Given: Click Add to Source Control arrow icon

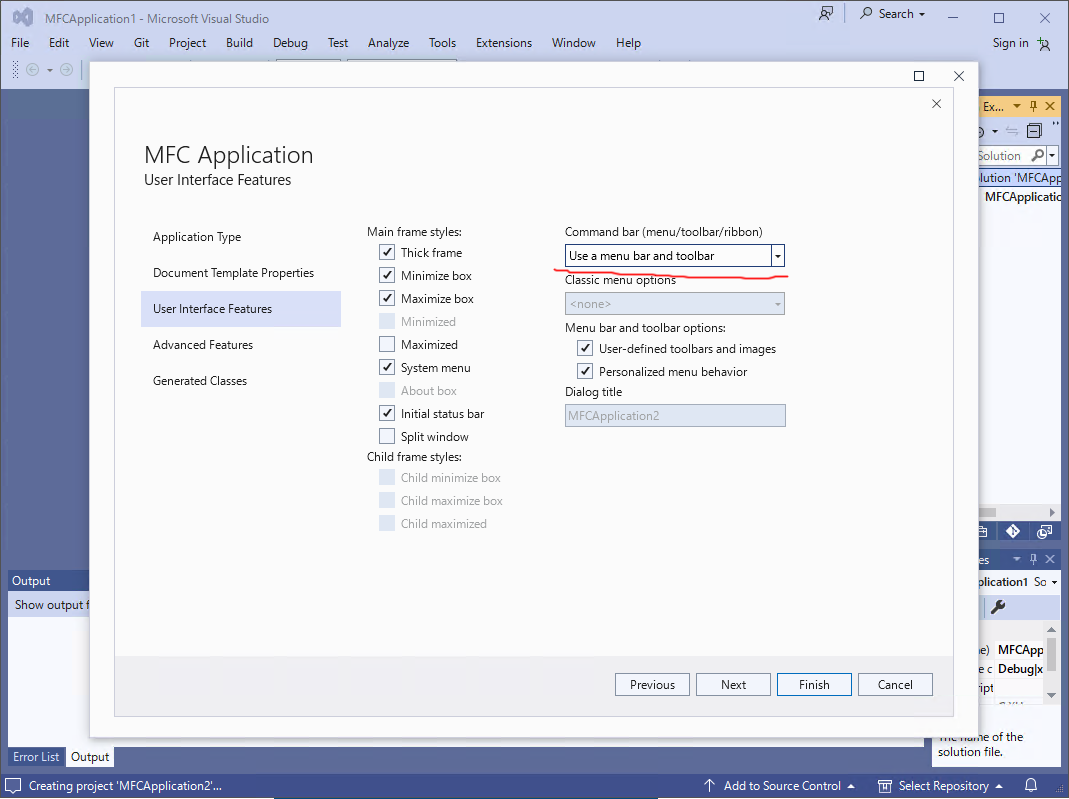Looking at the screenshot, I should [x=709, y=785].
